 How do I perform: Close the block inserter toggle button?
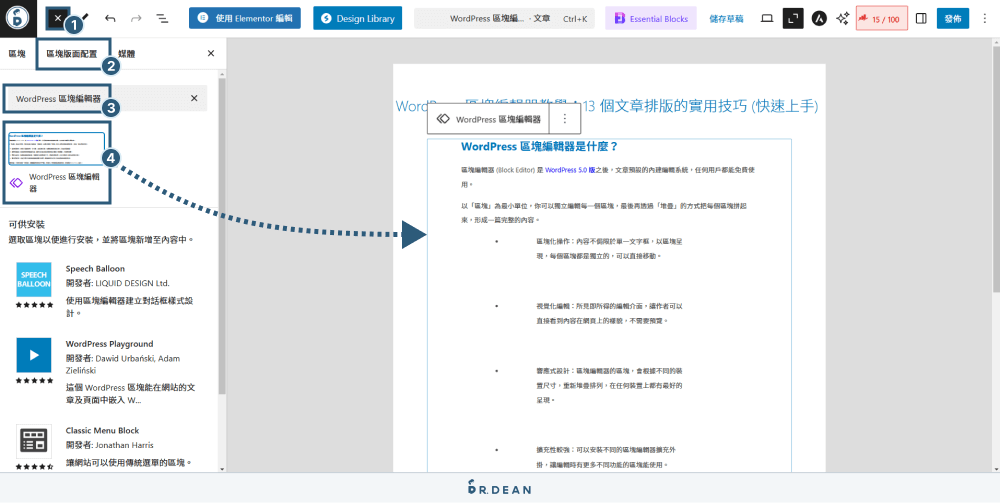(x=58, y=18)
